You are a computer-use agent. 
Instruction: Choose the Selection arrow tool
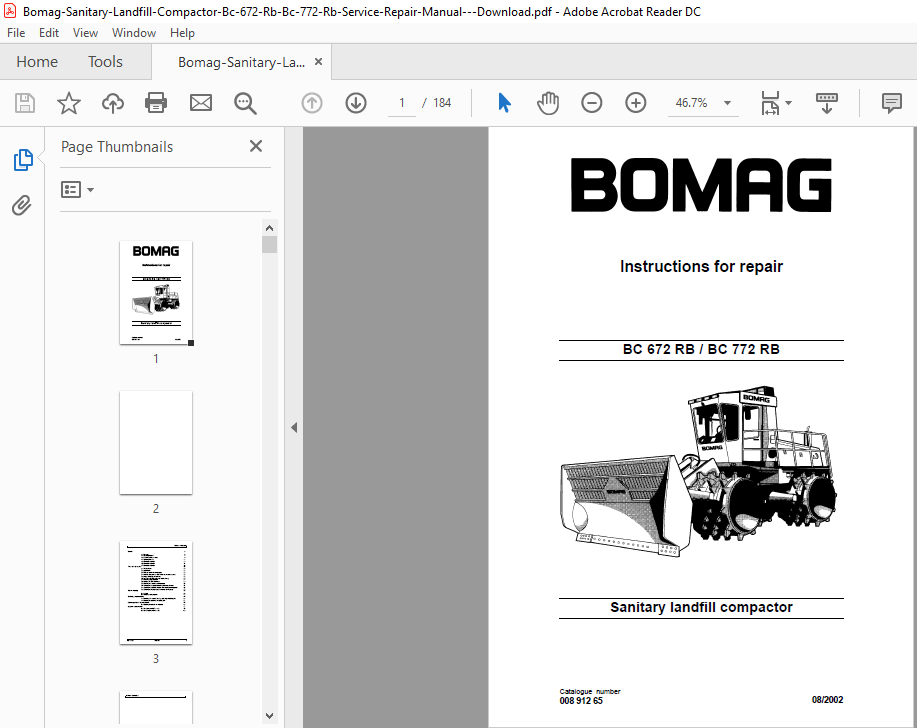point(504,103)
